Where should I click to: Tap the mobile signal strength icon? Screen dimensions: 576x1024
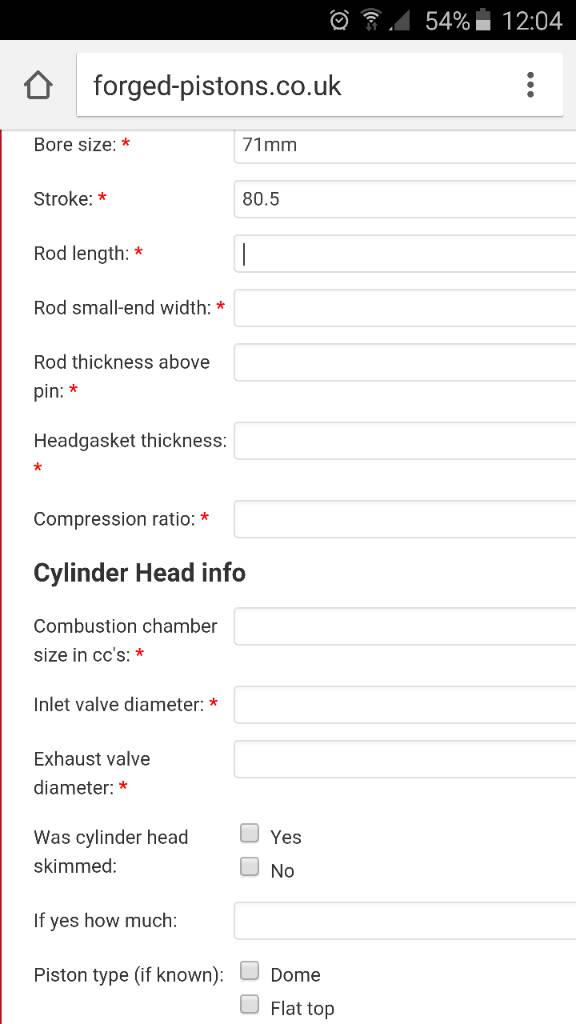[400, 21]
